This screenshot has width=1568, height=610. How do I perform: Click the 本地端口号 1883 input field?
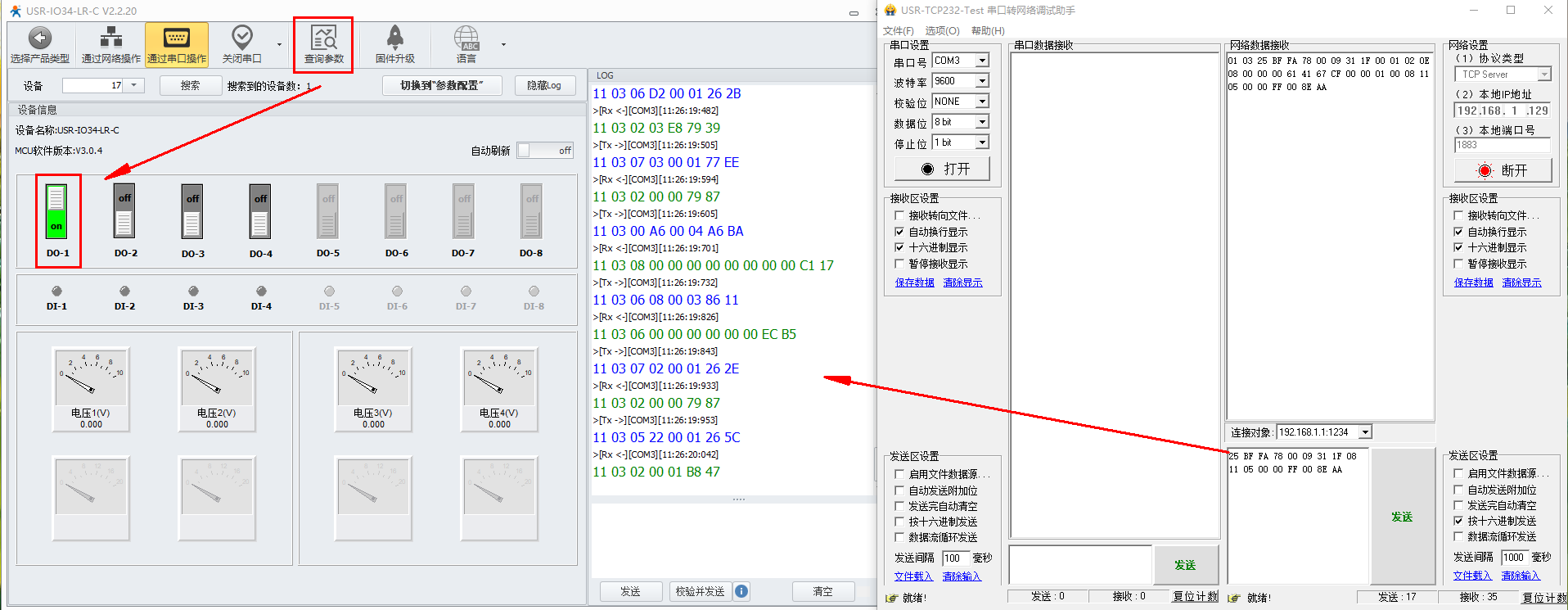coord(1501,145)
